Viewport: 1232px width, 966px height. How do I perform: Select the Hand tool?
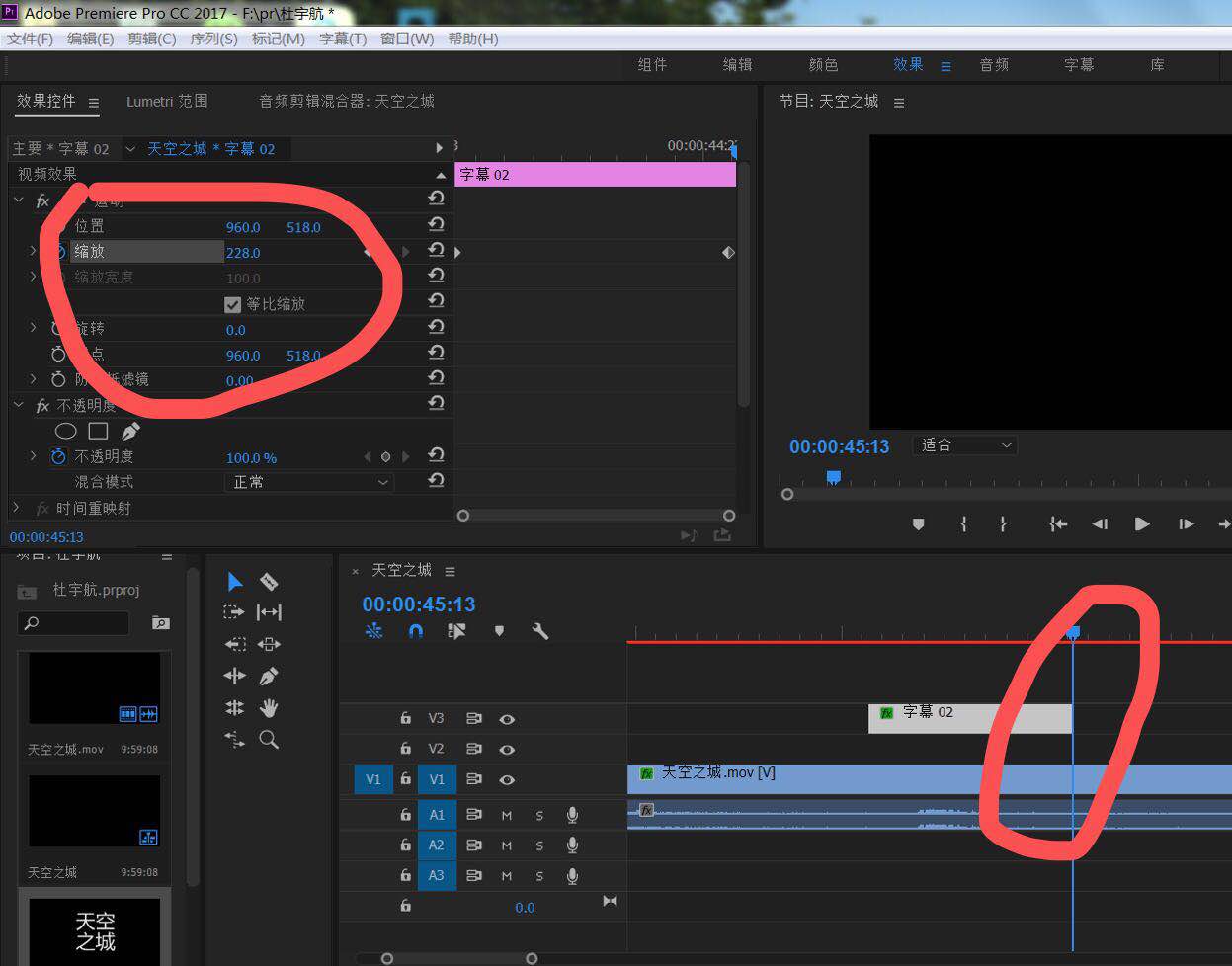(268, 707)
